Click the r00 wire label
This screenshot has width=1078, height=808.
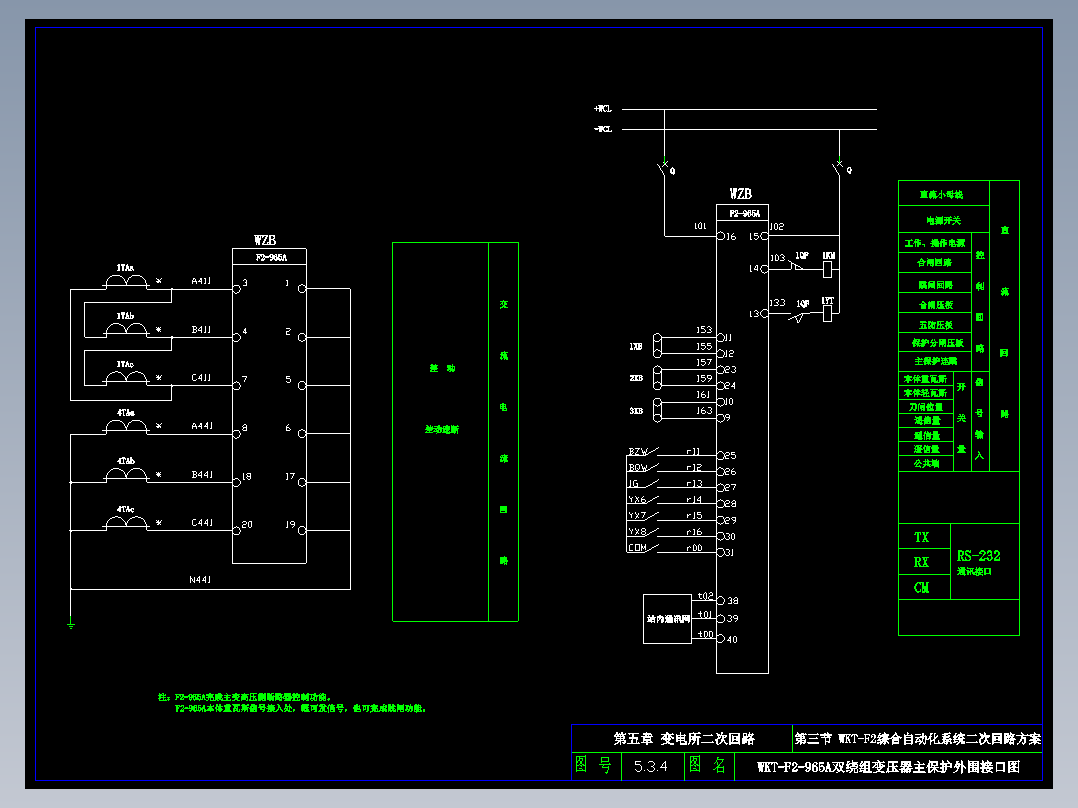pyautogui.click(x=694, y=548)
